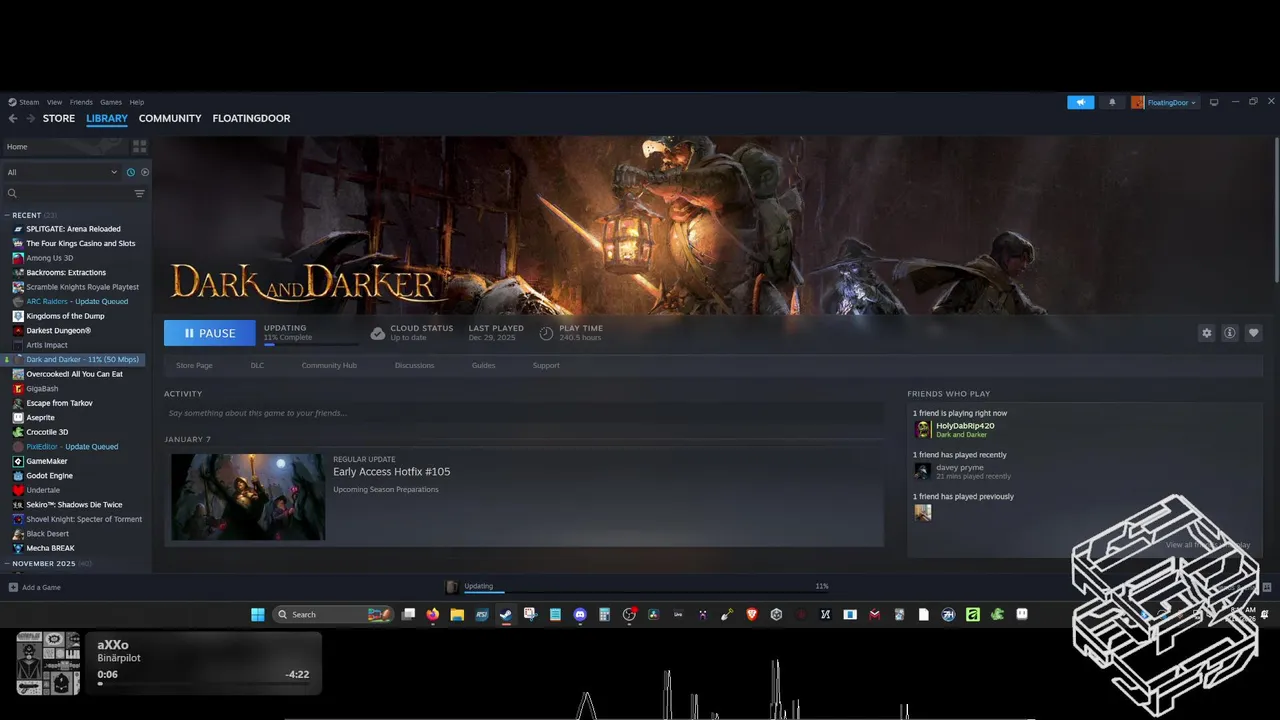Open the Games menu
This screenshot has height=720, width=1280.
(x=111, y=102)
